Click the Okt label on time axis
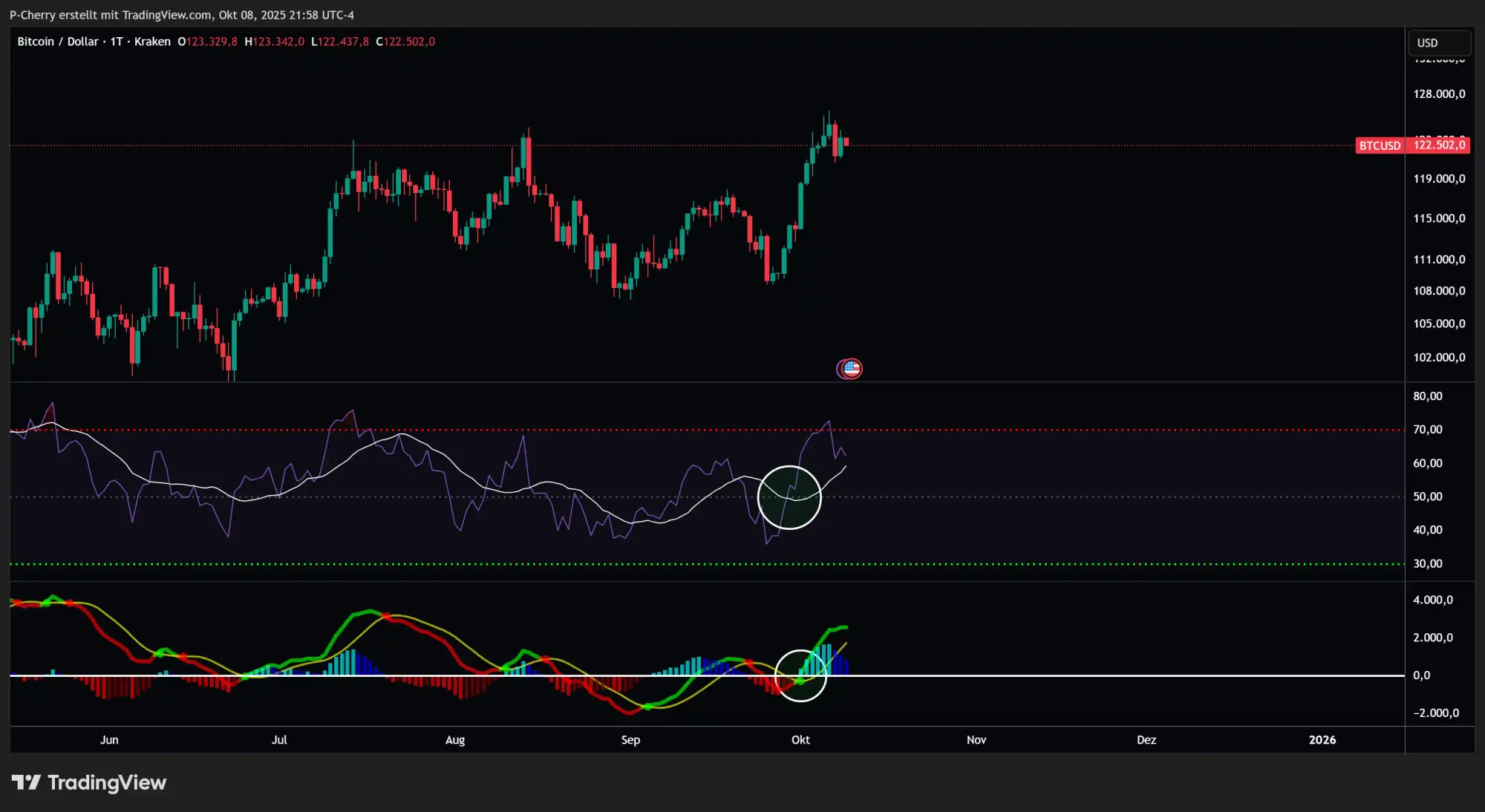 click(x=800, y=740)
